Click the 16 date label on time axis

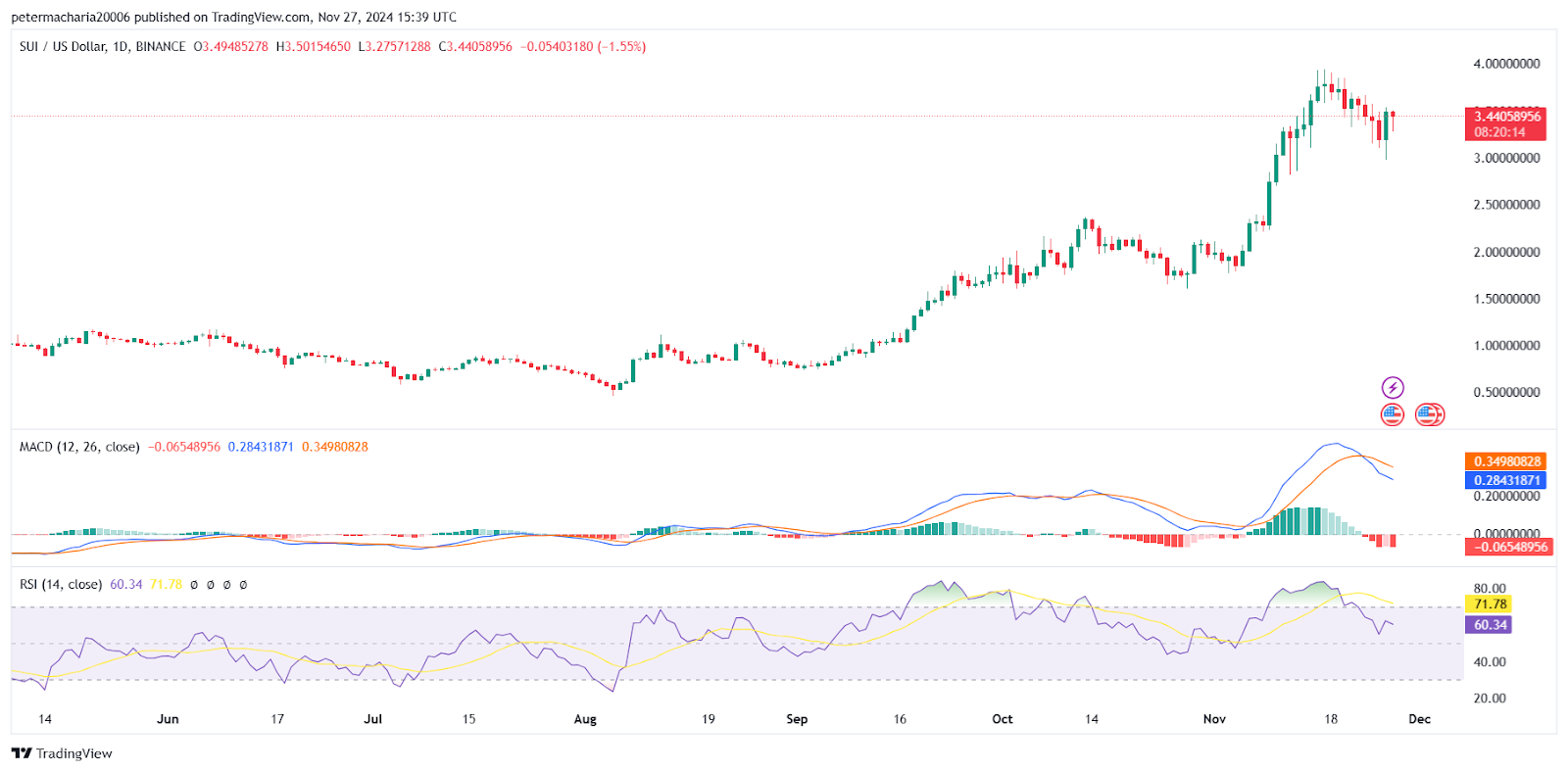coord(900,719)
